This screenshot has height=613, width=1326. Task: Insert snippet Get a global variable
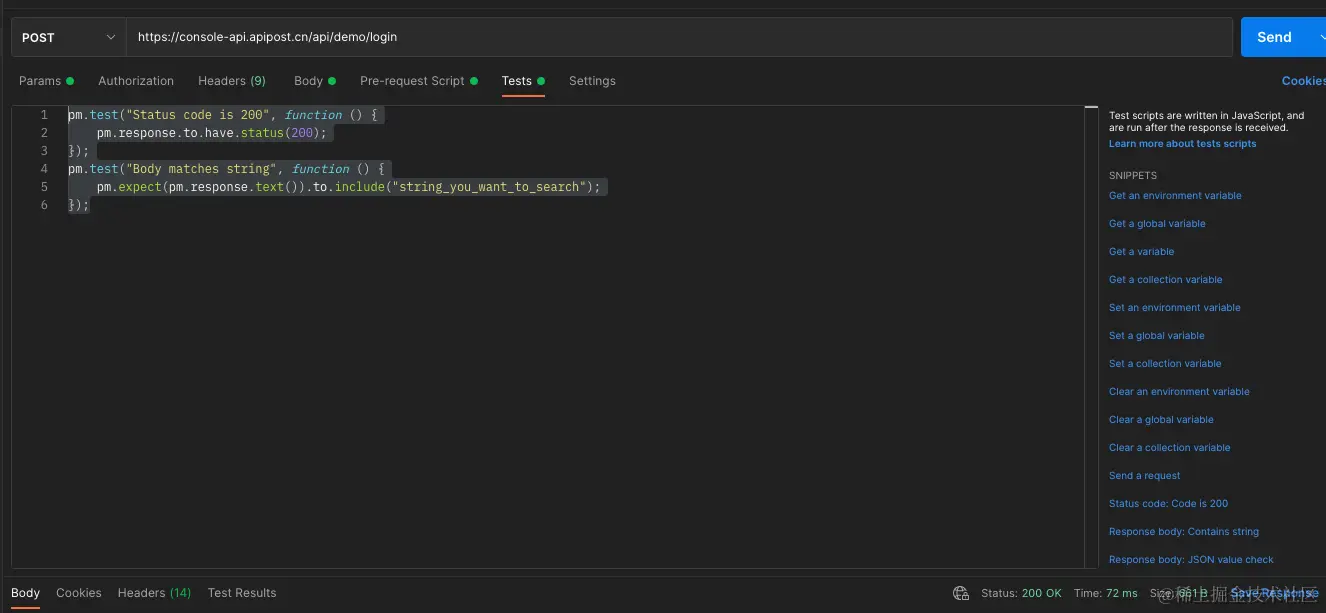(x=1157, y=224)
